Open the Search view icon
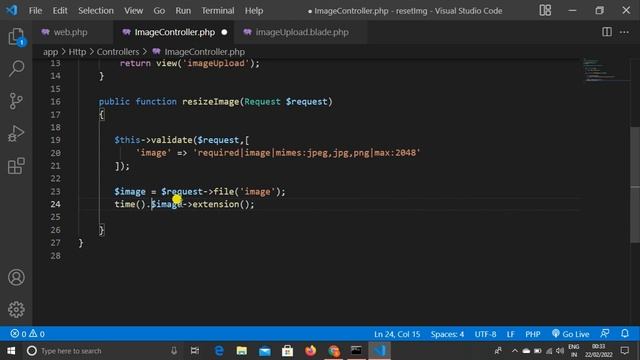Screen dimensions: 640x360 click(16, 69)
